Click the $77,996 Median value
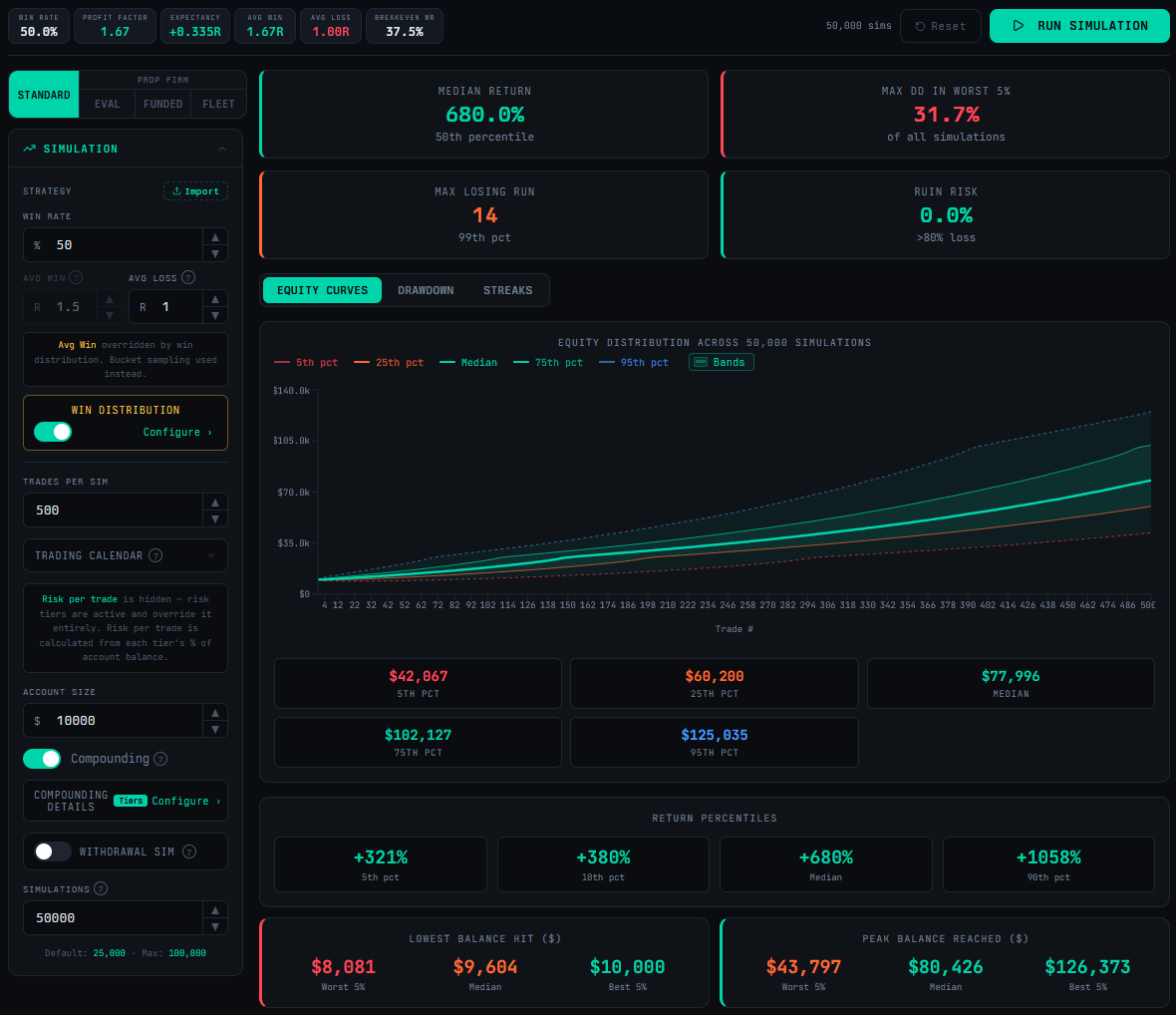1176x1015 pixels. point(1011,676)
